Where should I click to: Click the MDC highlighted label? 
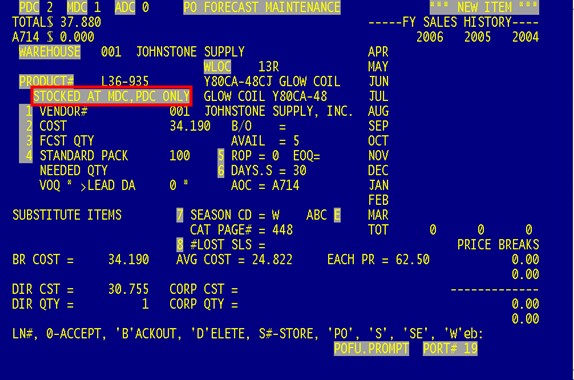pos(77,7)
